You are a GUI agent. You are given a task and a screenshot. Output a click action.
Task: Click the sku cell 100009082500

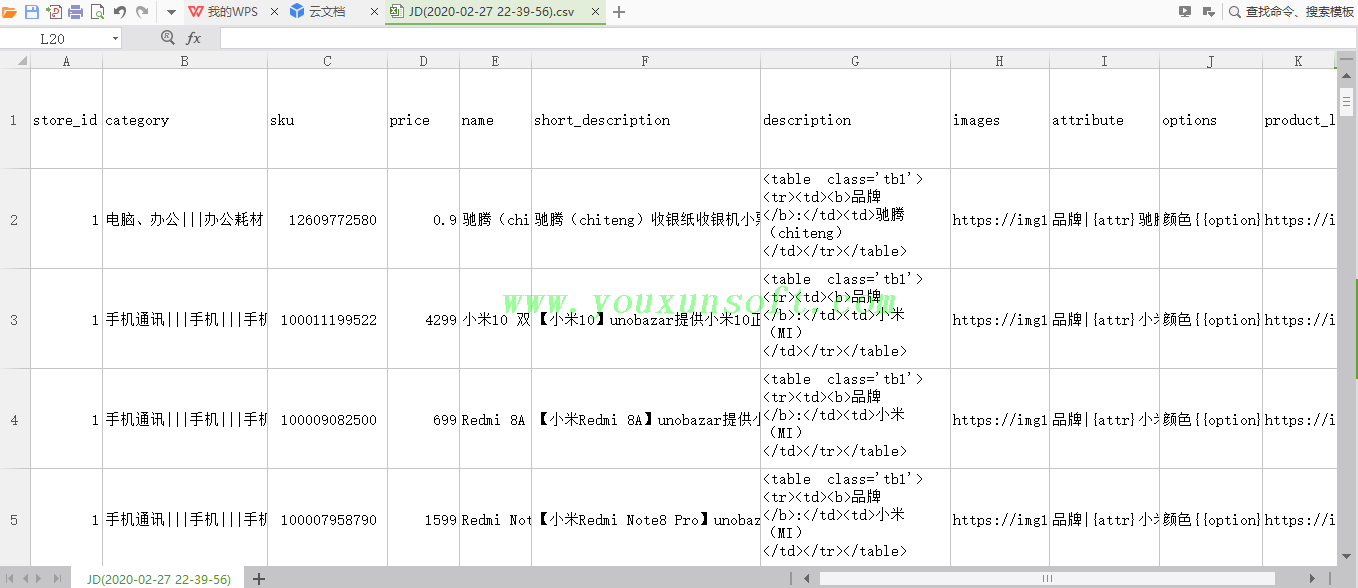pyautogui.click(x=327, y=420)
